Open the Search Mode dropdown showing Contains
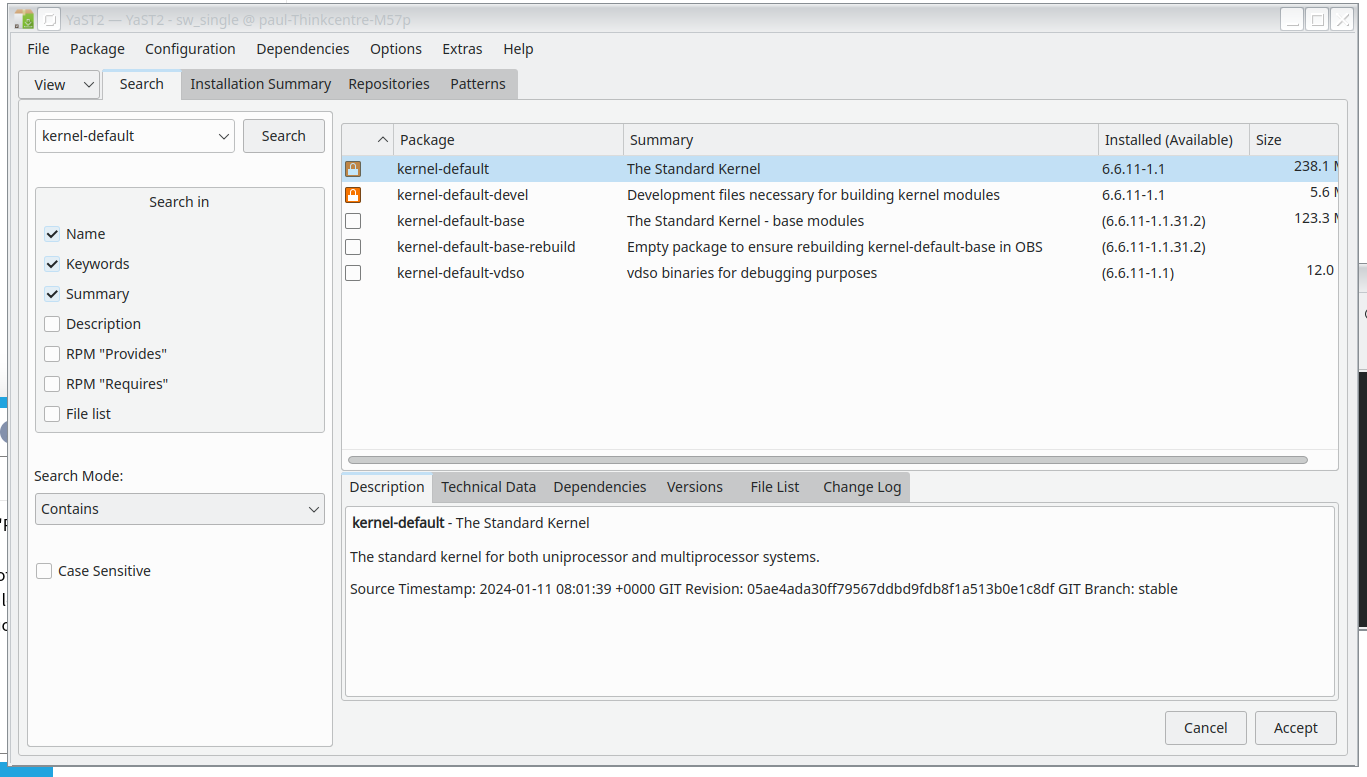 [179, 508]
